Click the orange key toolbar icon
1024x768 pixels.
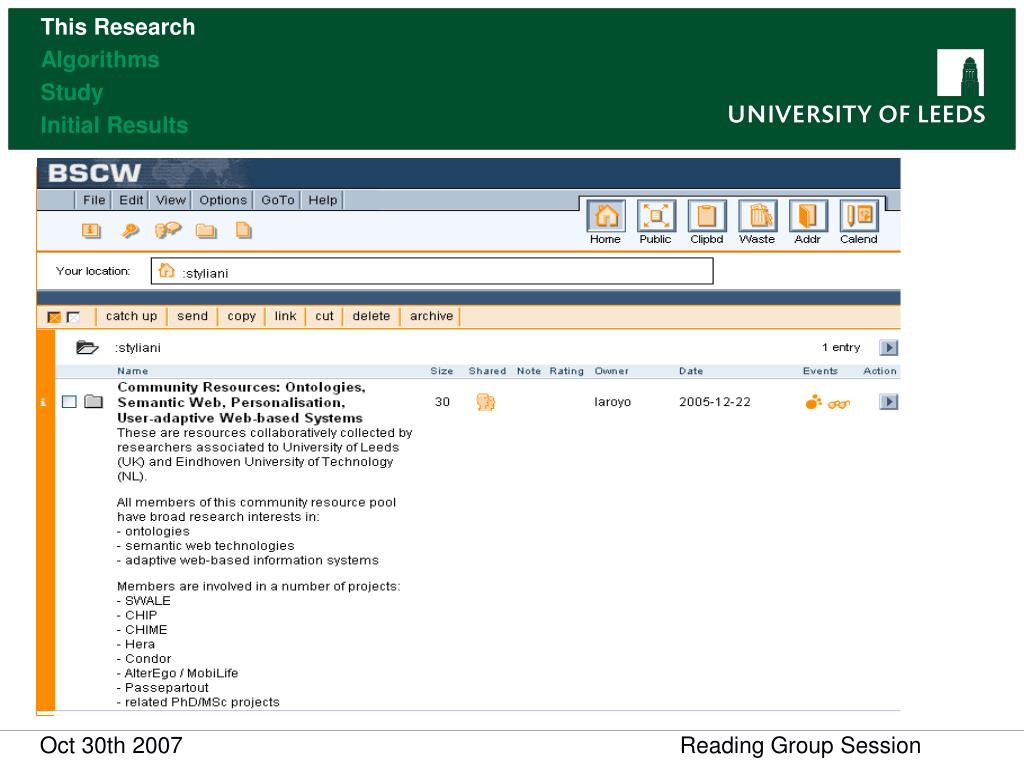(x=130, y=231)
